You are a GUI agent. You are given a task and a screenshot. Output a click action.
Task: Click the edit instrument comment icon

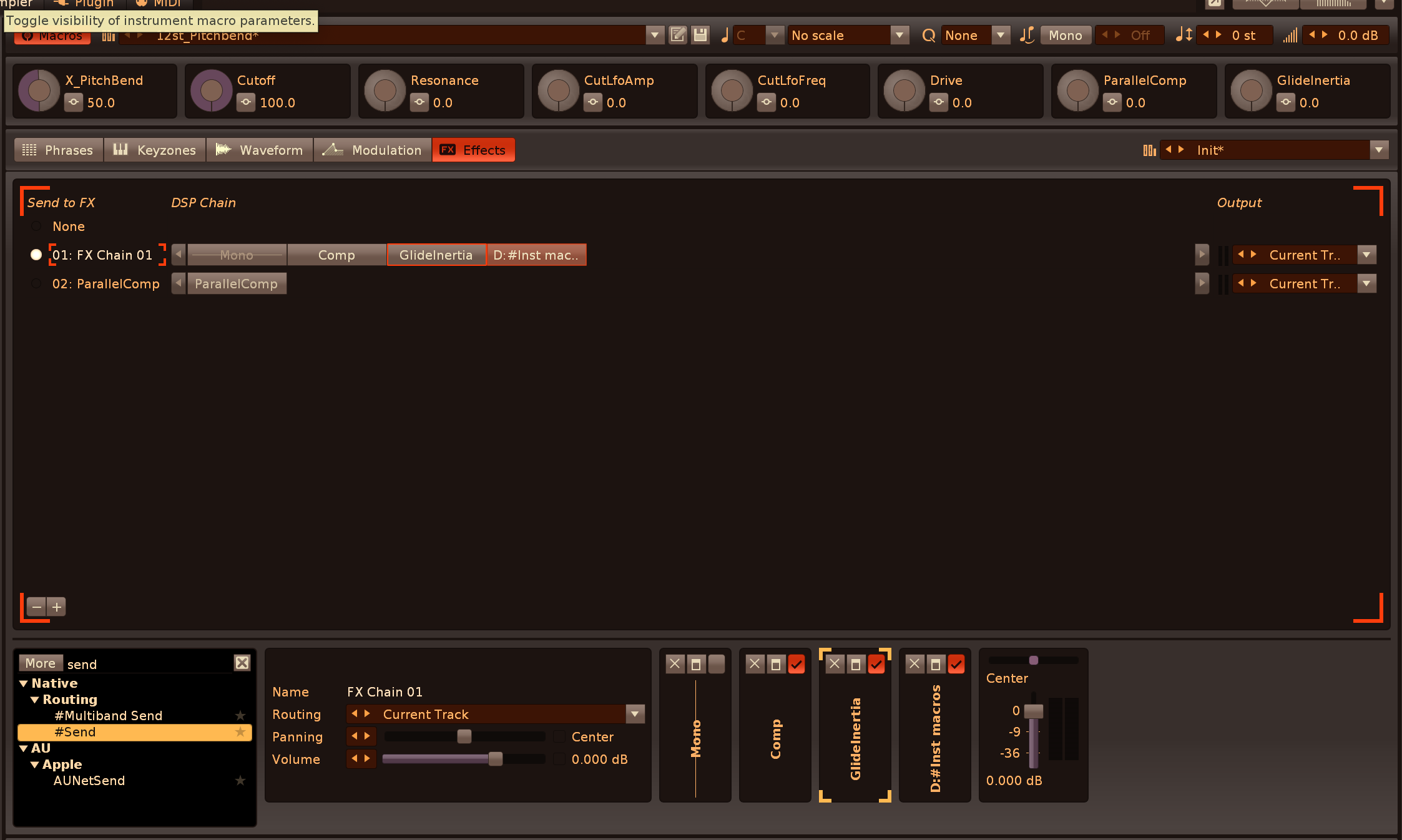[677, 35]
